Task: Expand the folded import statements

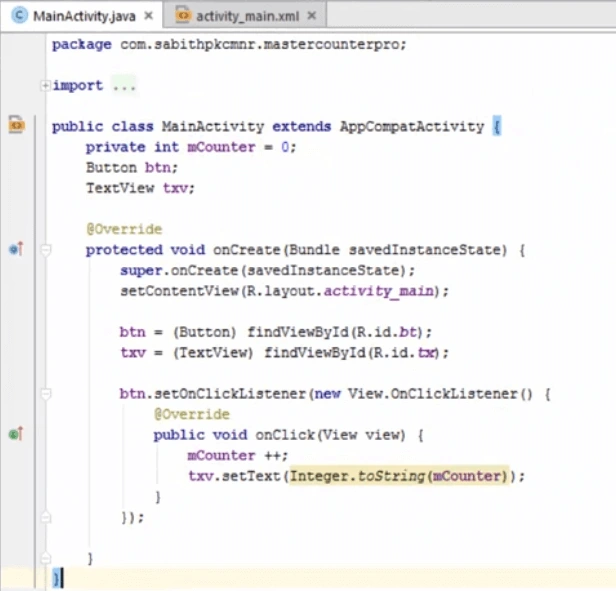Action: [45, 85]
